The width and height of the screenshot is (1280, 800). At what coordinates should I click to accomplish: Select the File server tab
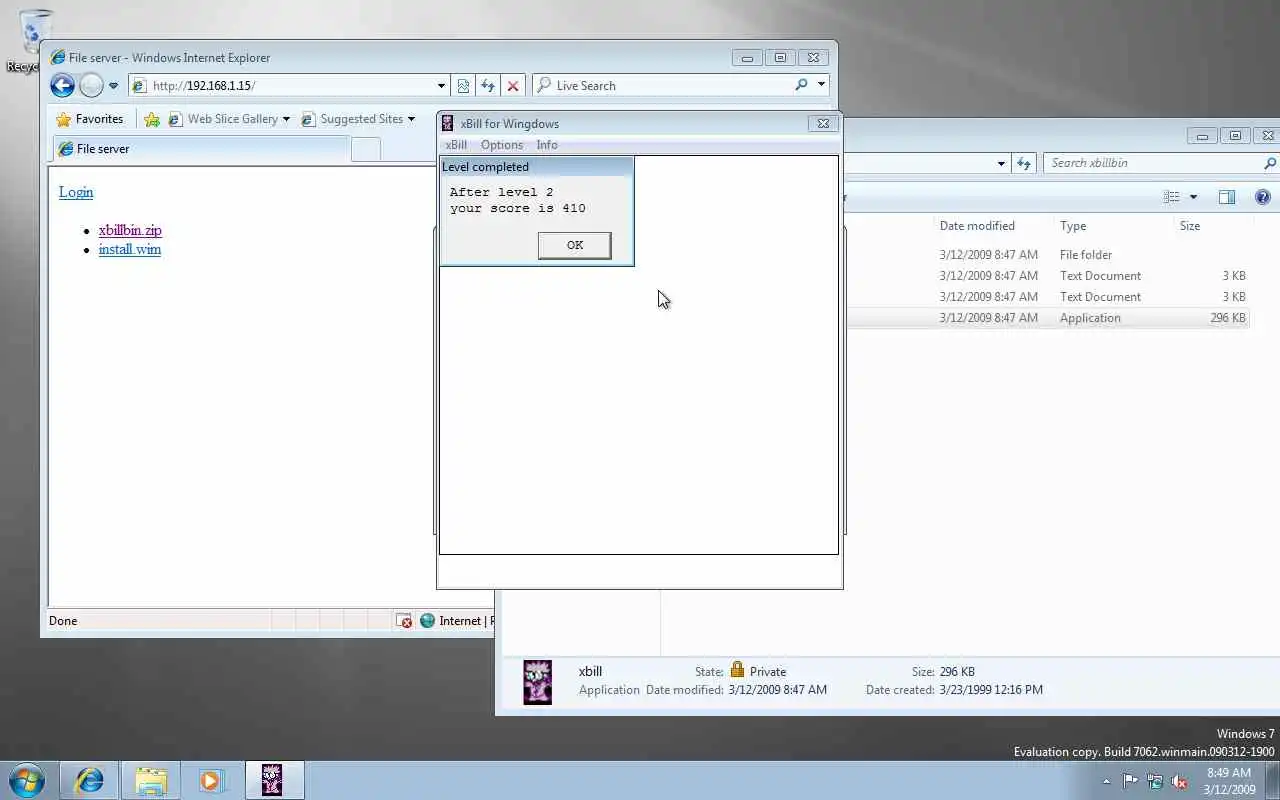click(200, 149)
